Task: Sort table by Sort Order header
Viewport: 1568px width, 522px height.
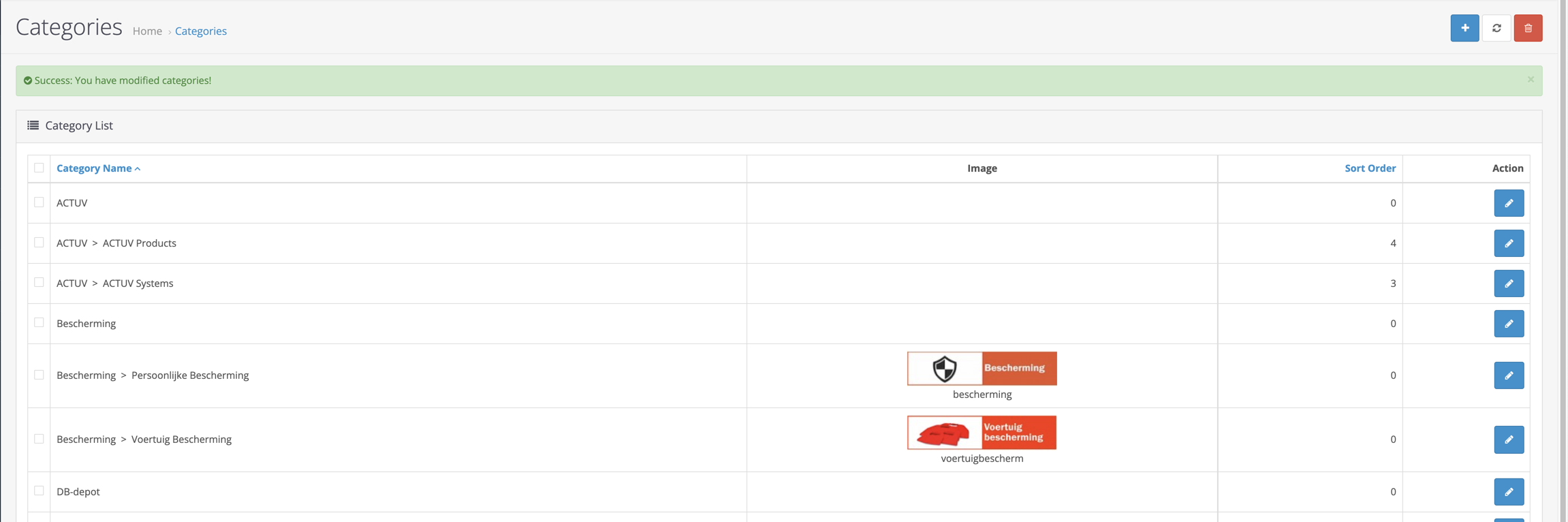Action: 1370,168
